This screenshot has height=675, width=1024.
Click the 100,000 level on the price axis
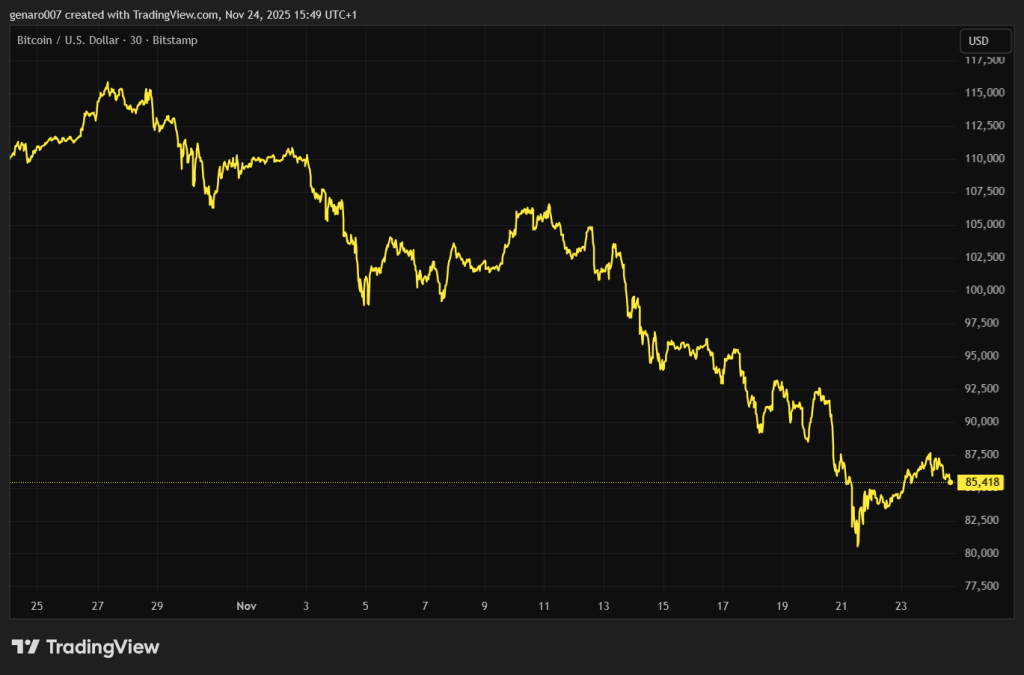click(984, 290)
